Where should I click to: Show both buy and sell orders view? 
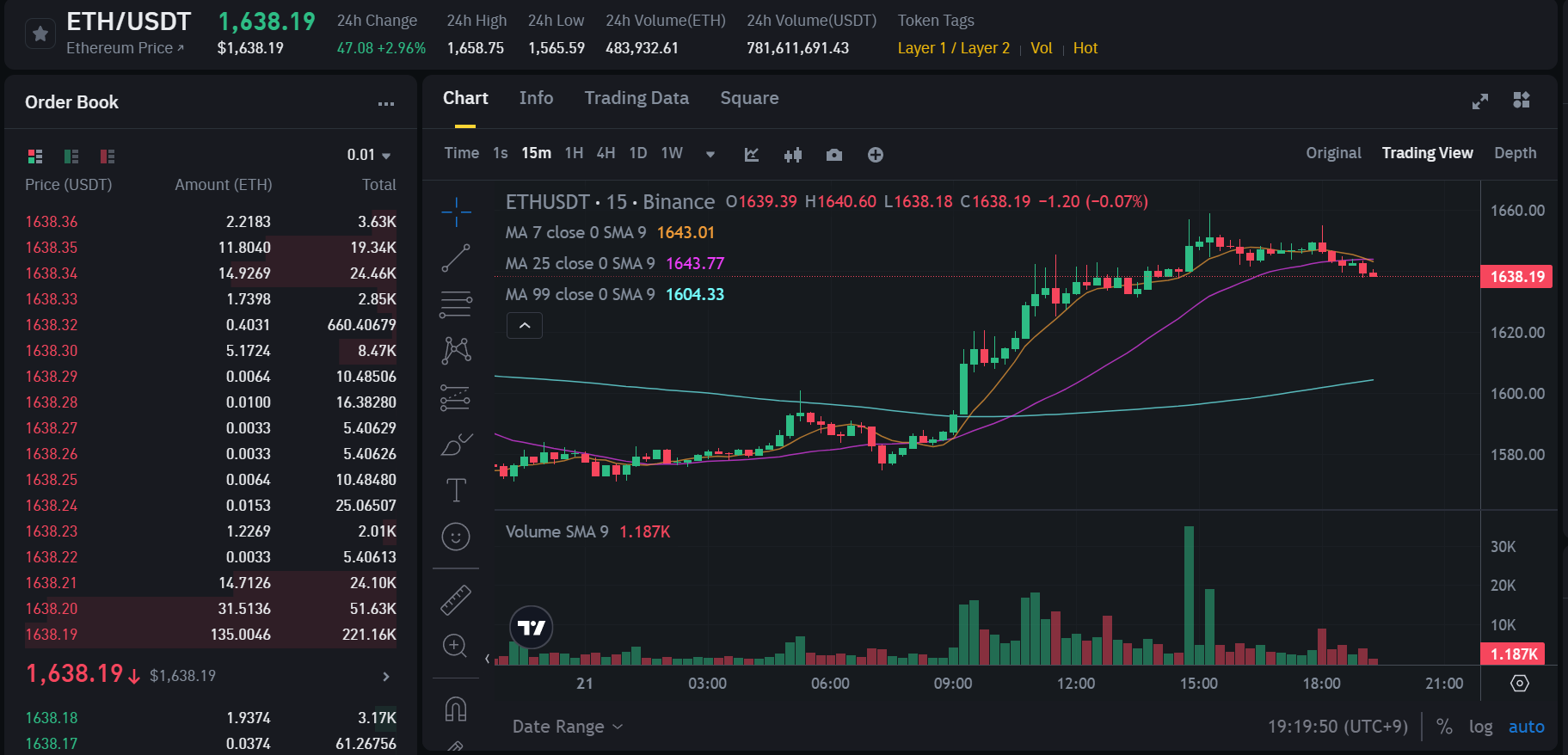(x=35, y=156)
